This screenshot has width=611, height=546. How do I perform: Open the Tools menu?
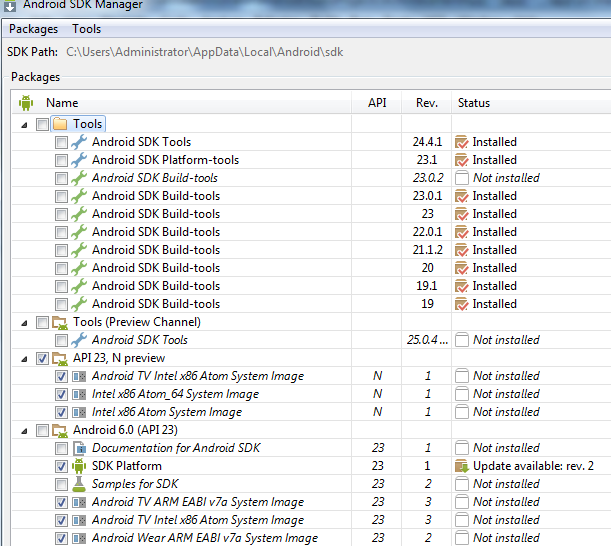[x=86, y=29]
